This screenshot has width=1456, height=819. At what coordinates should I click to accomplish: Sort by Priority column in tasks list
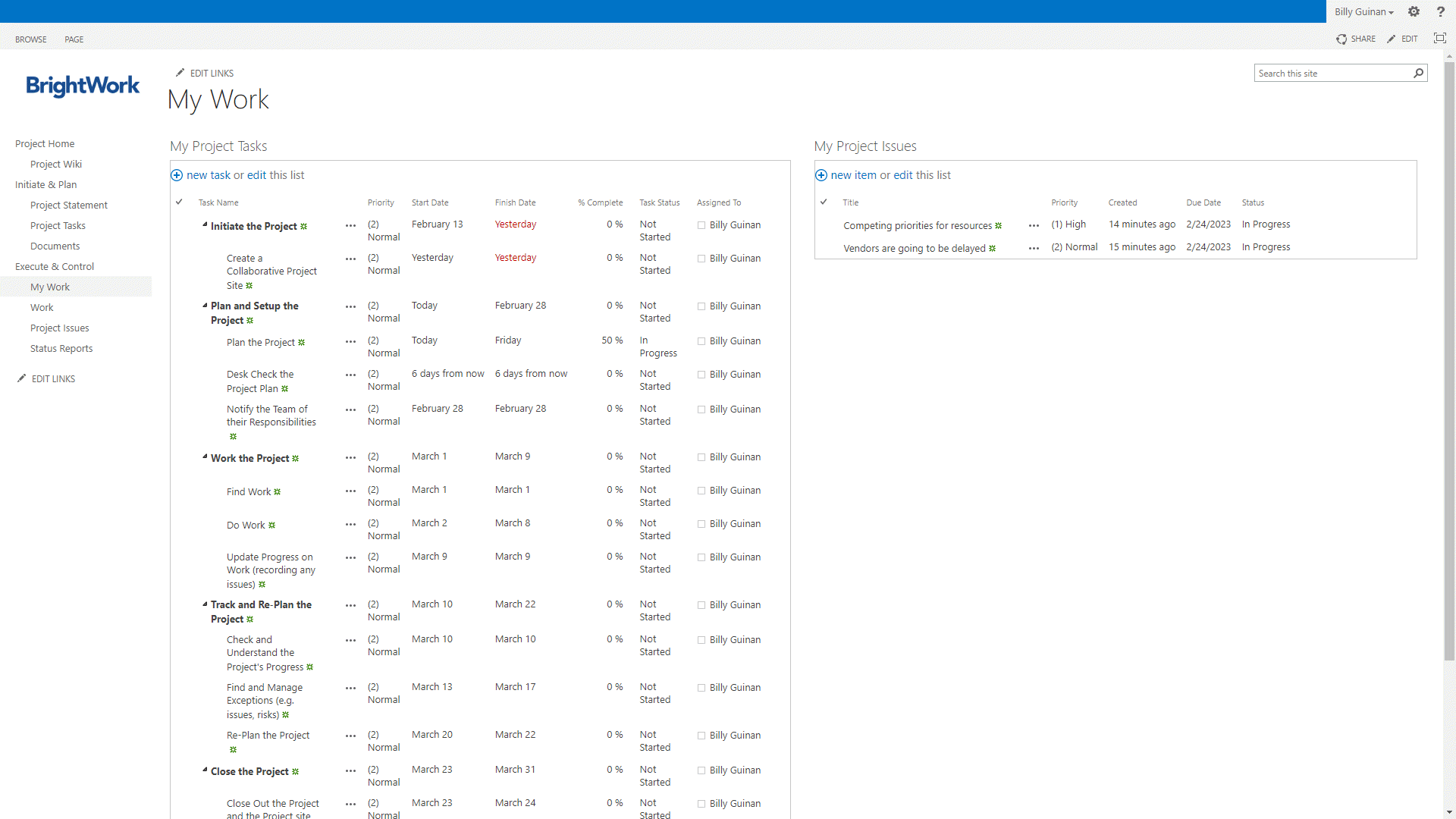point(381,202)
